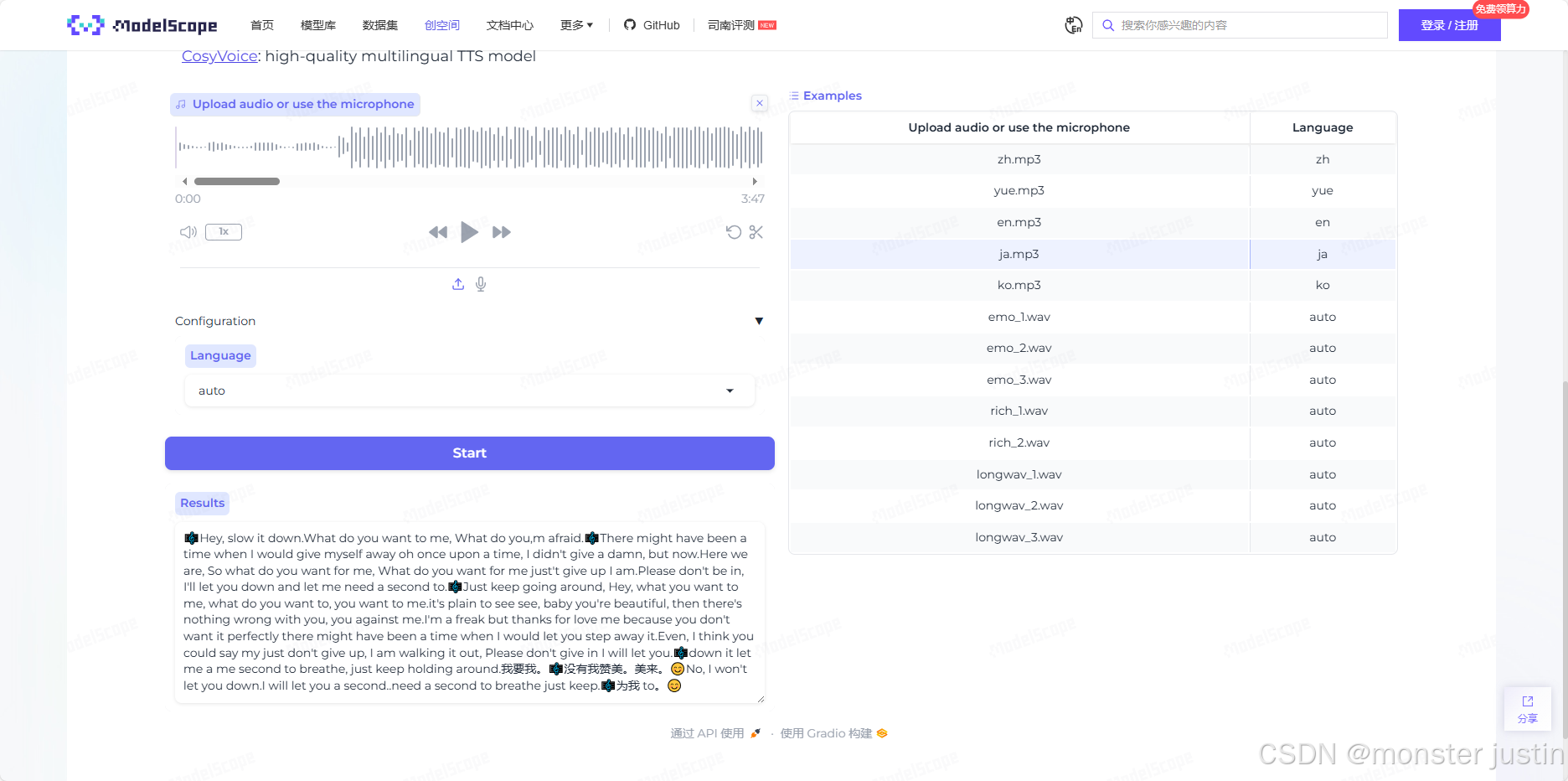The height and width of the screenshot is (781, 1568).
Task: Open the 模型库 menu item
Action: click(318, 25)
